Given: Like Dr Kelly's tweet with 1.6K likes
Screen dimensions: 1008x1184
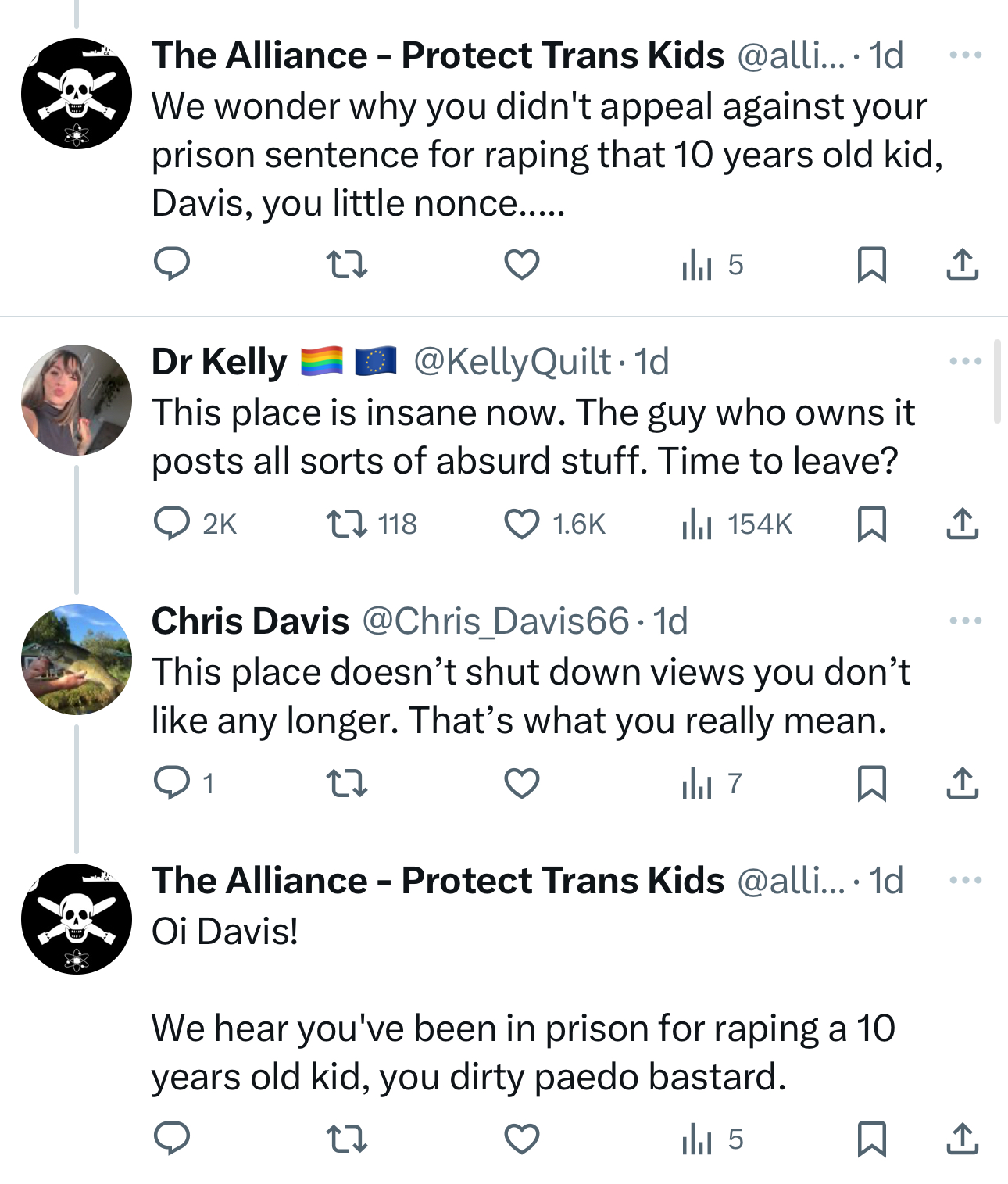Looking at the screenshot, I should coord(522,524).
